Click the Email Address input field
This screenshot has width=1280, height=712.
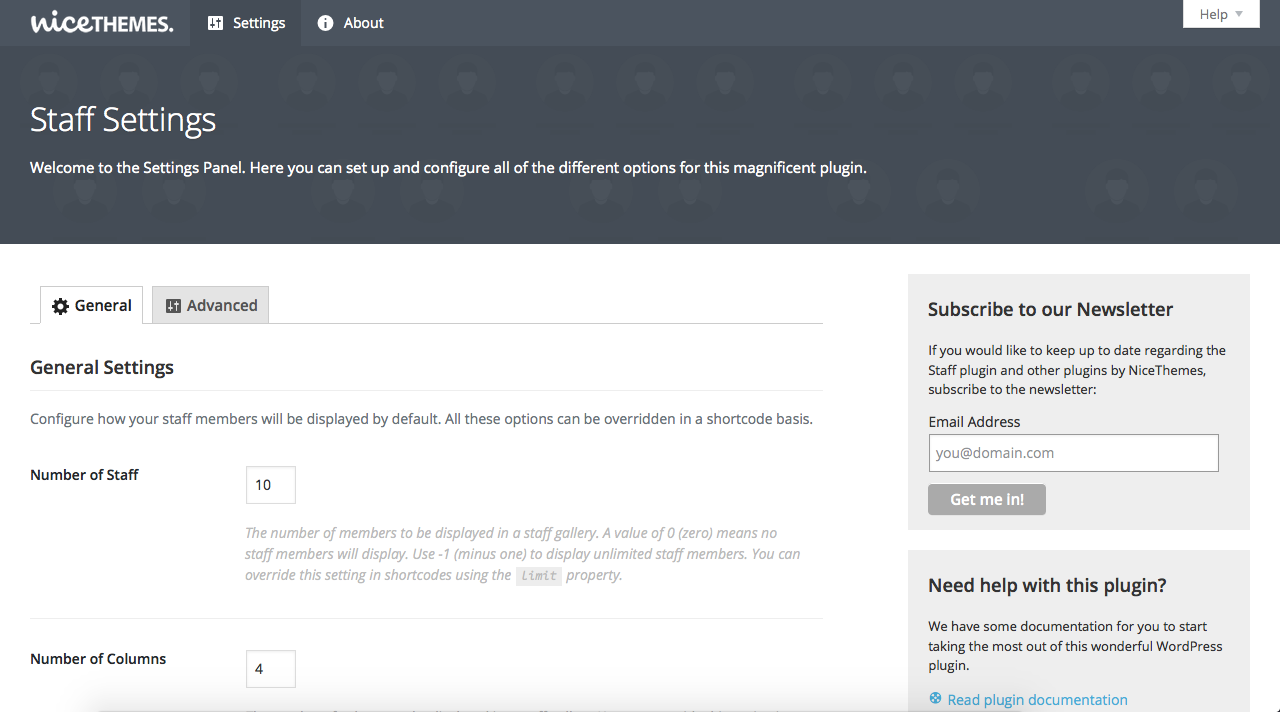(x=1073, y=453)
